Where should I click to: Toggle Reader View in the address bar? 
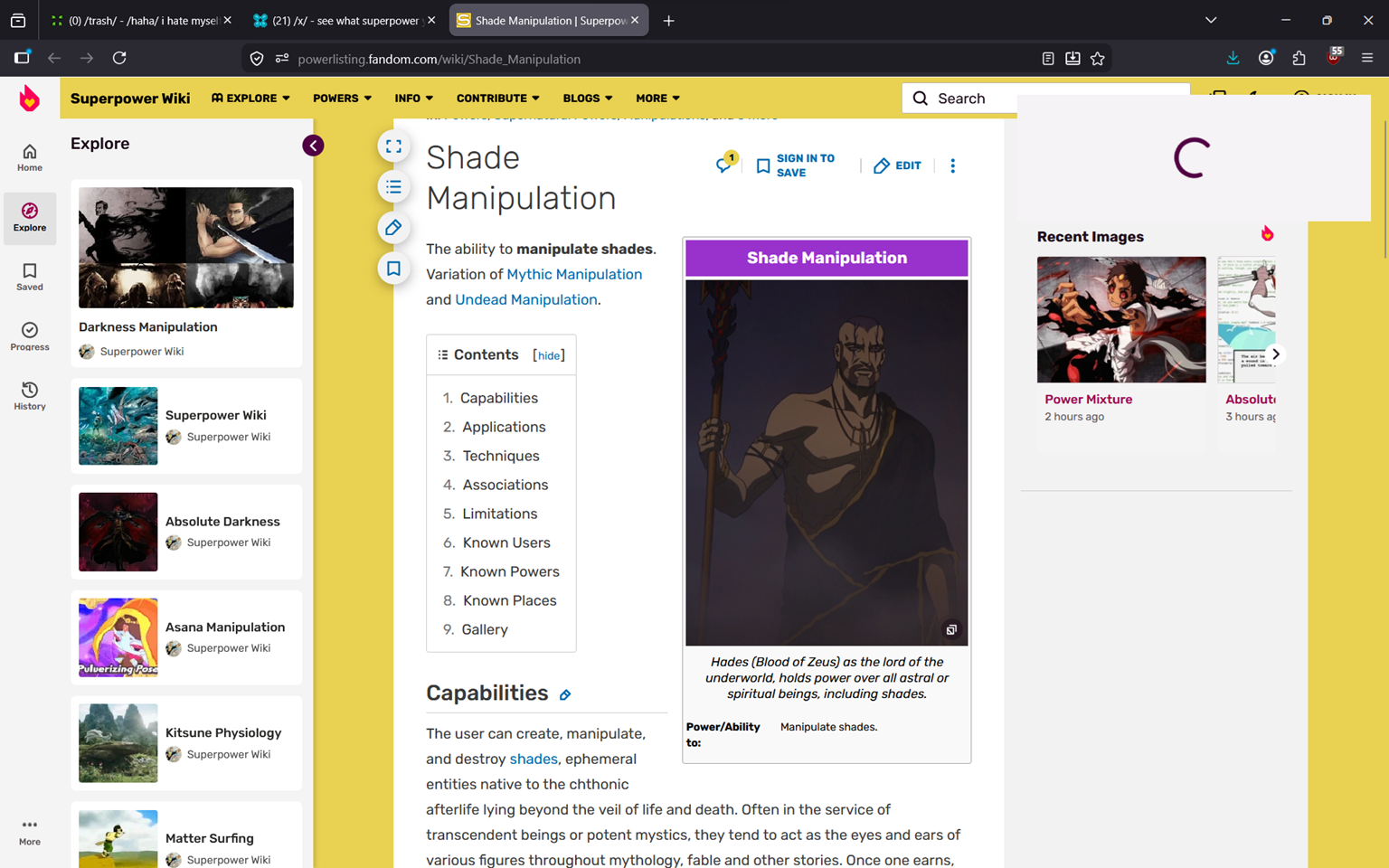[1047, 59]
